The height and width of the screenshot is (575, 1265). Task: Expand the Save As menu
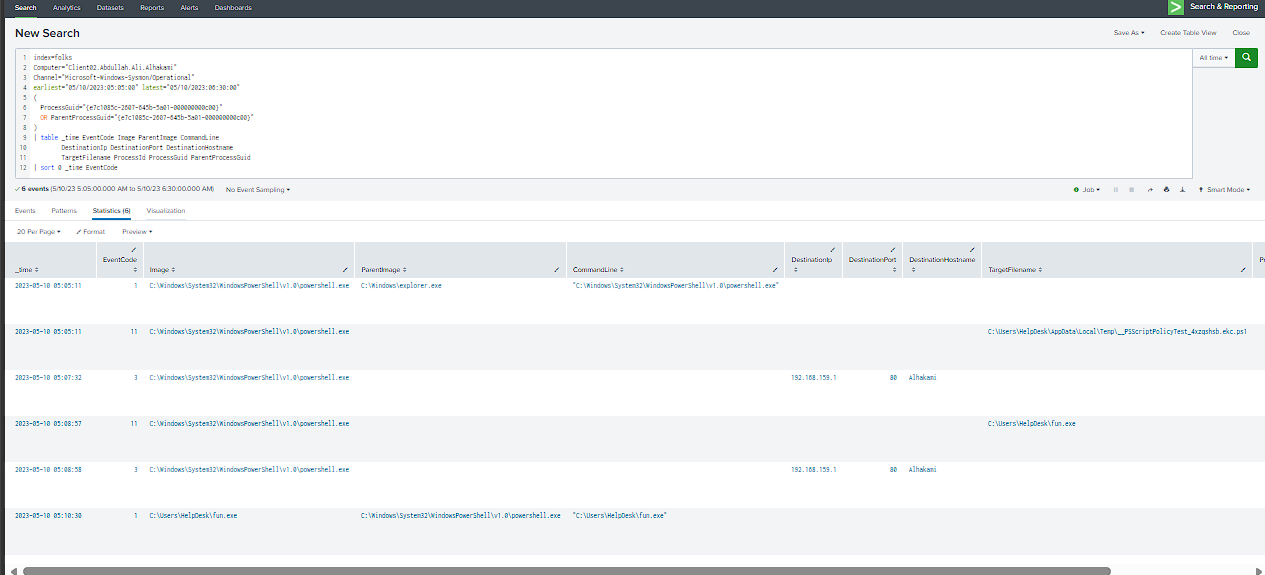click(x=1129, y=33)
